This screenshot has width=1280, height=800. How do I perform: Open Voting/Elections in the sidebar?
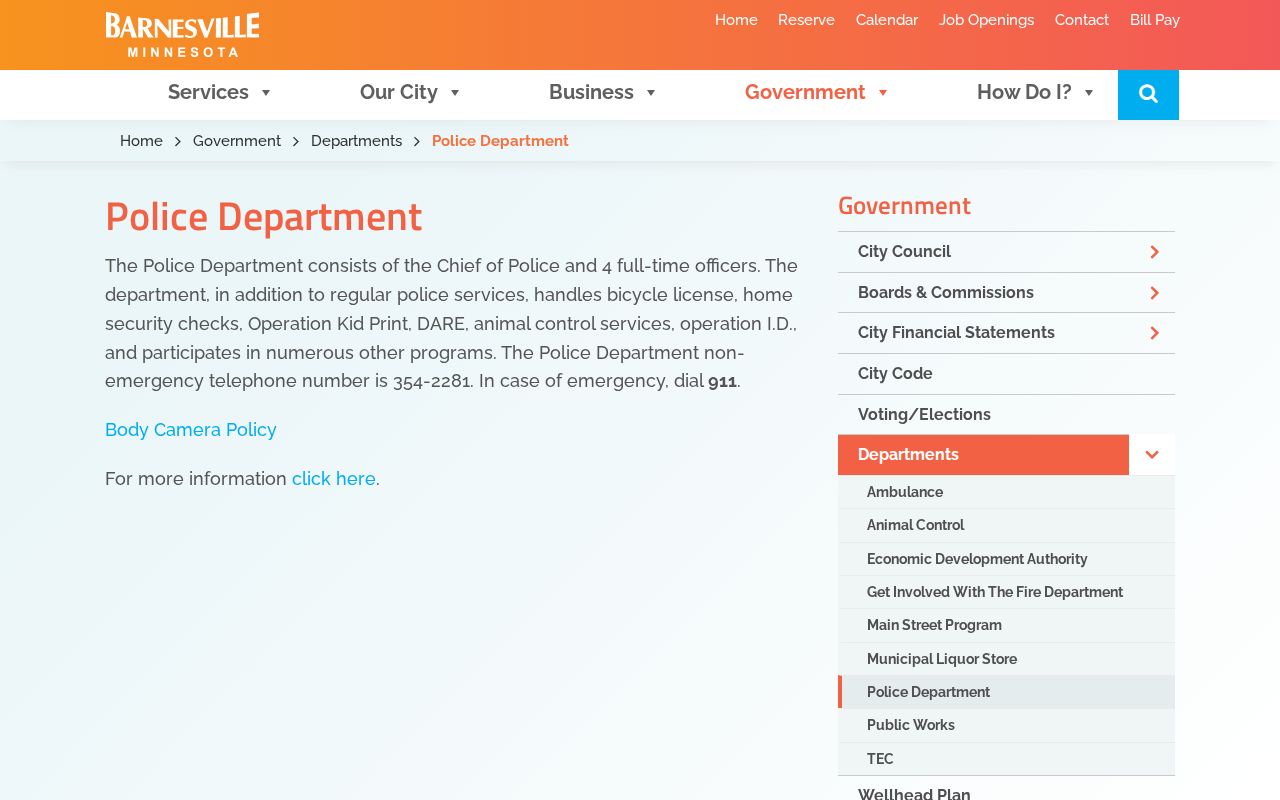(x=1006, y=415)
